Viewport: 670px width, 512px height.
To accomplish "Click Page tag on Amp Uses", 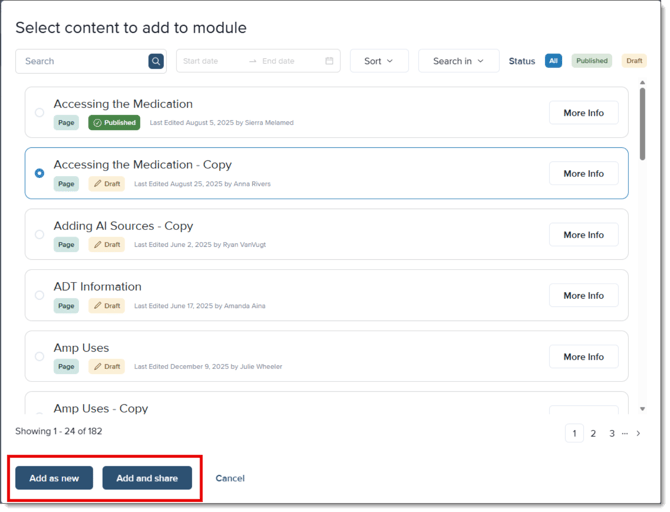I will point(66,366).
